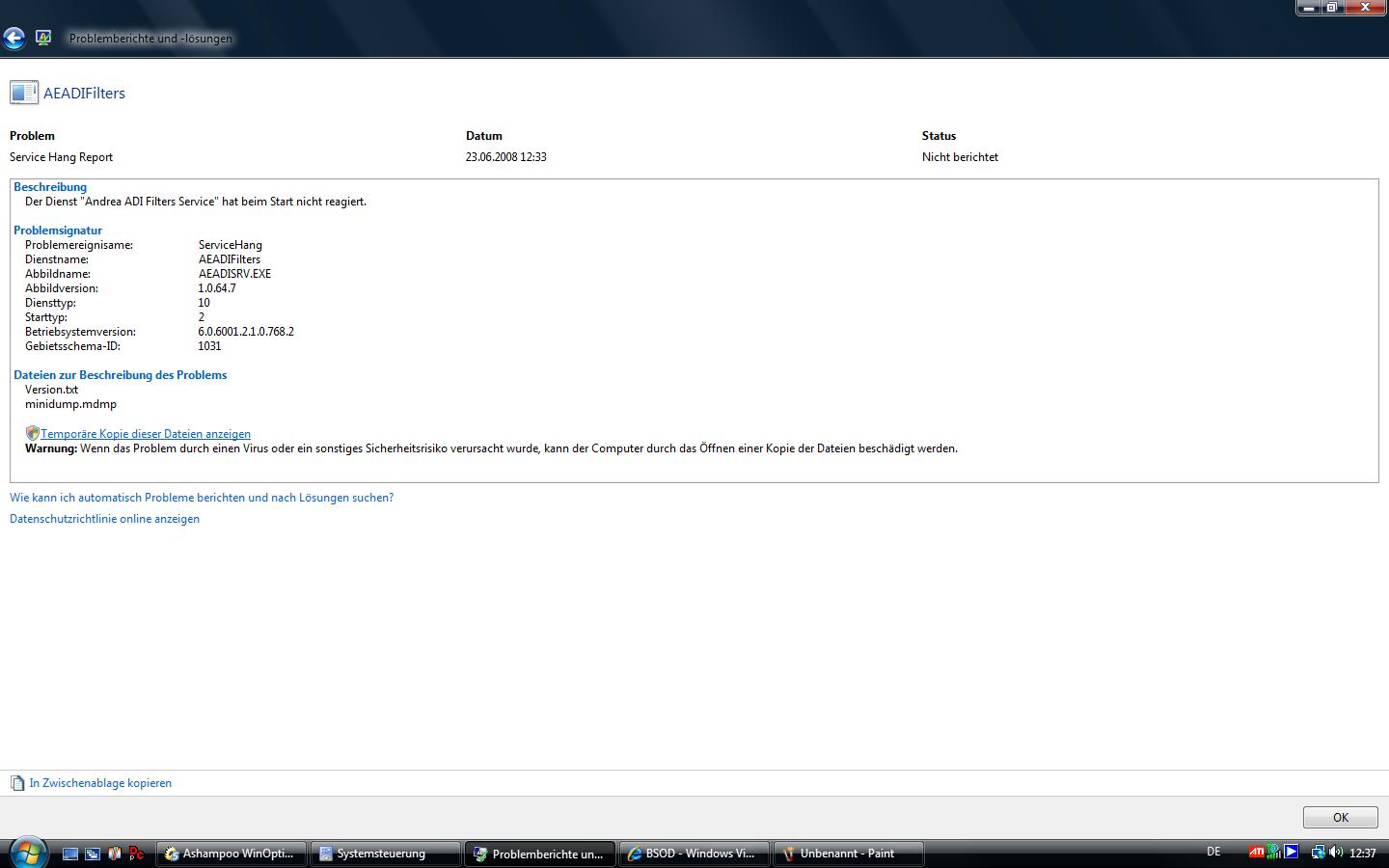Click the locale ID value '1031'

[209, 346]
